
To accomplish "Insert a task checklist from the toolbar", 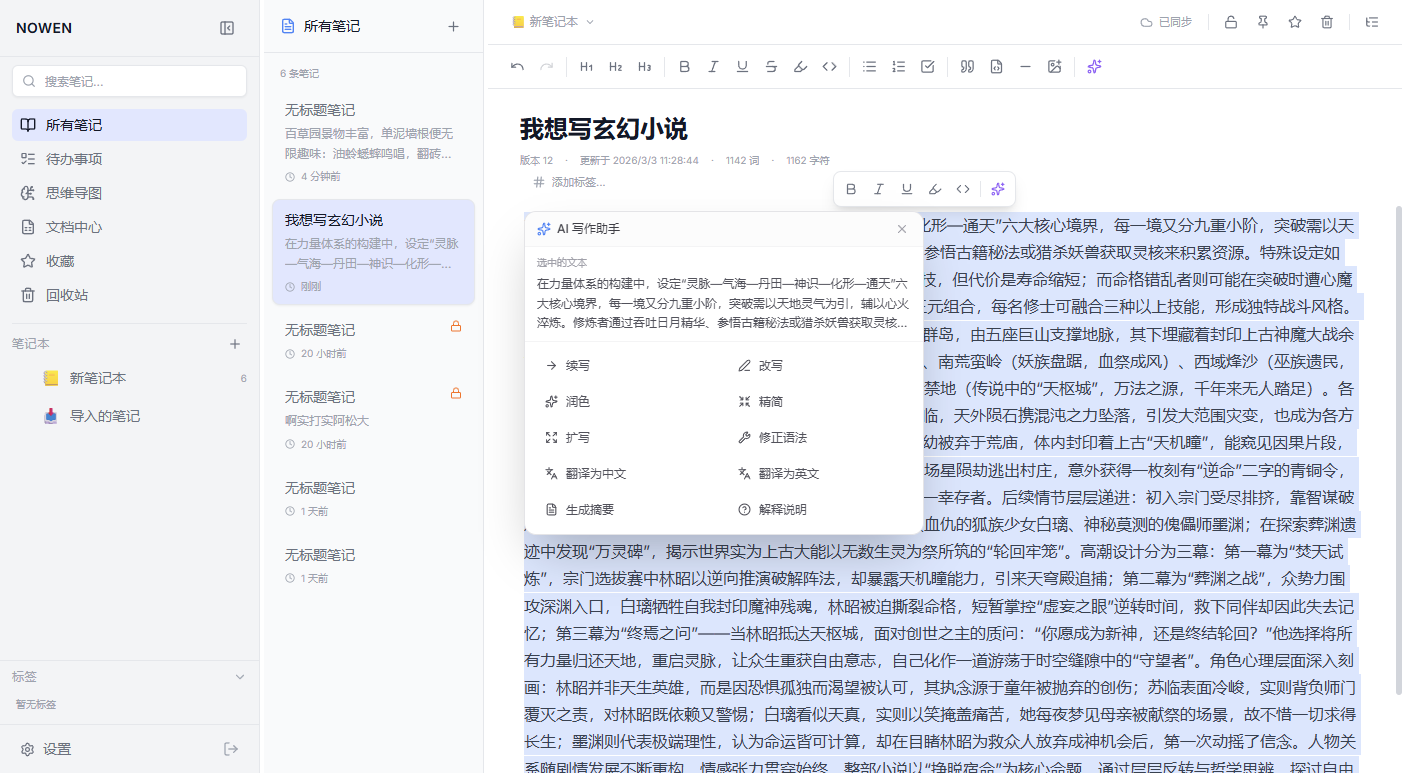I will [x=927, y=67].
